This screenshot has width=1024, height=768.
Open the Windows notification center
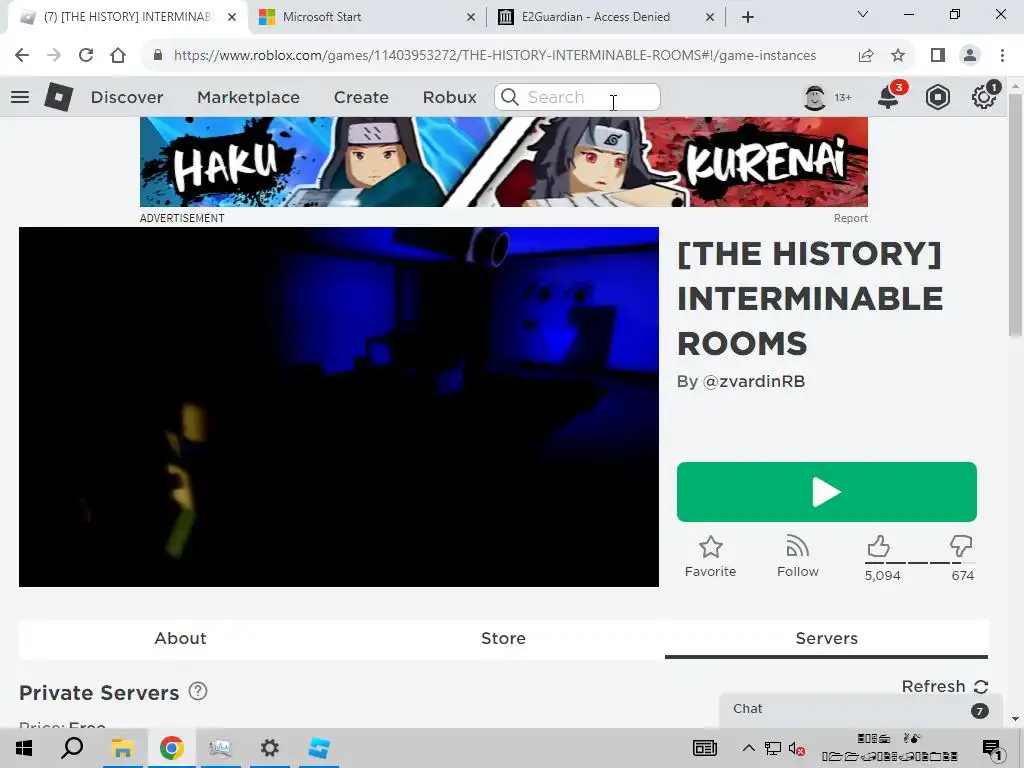tap(992, 750)
